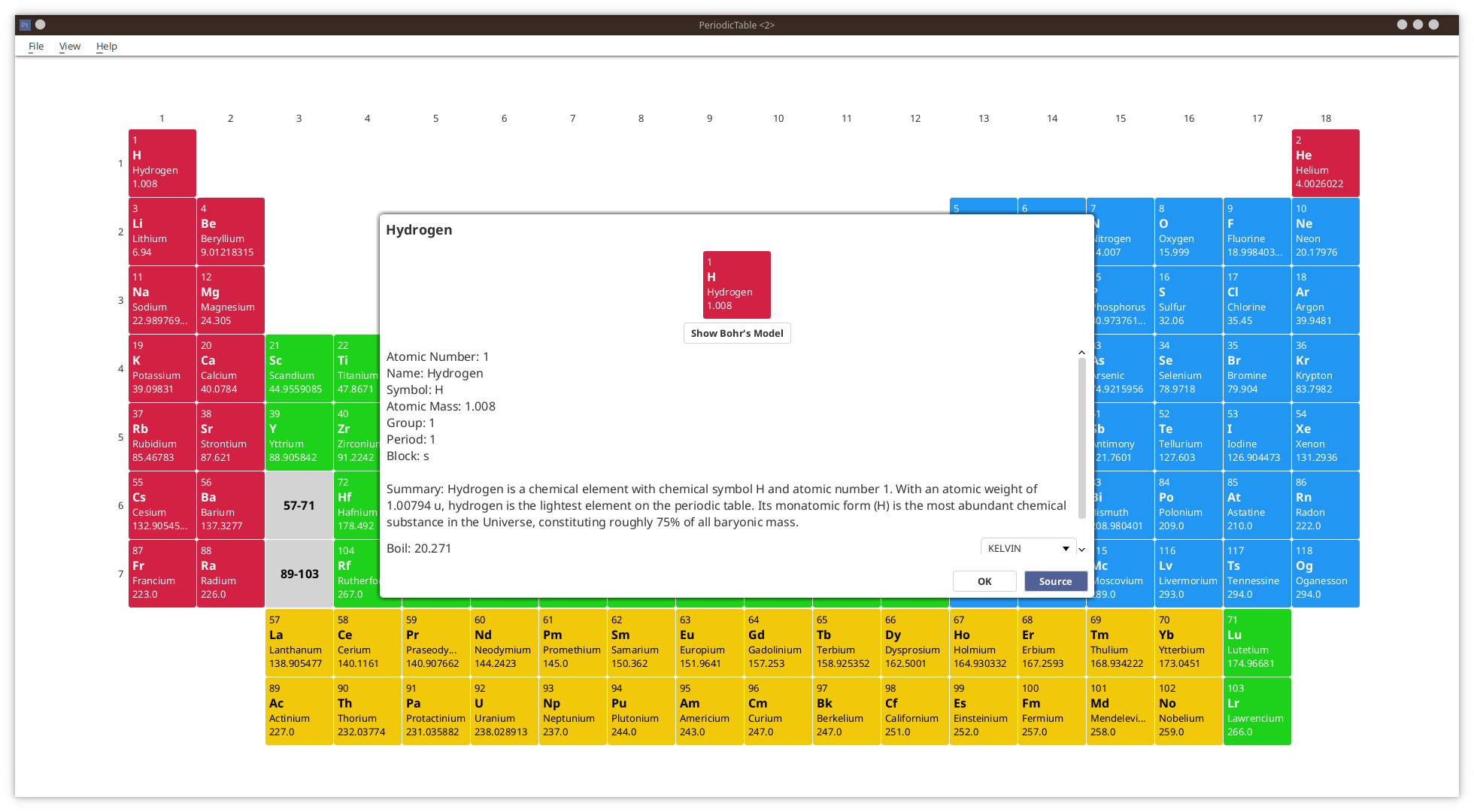Click the Show Bohr's Model button

pos(736,333)
